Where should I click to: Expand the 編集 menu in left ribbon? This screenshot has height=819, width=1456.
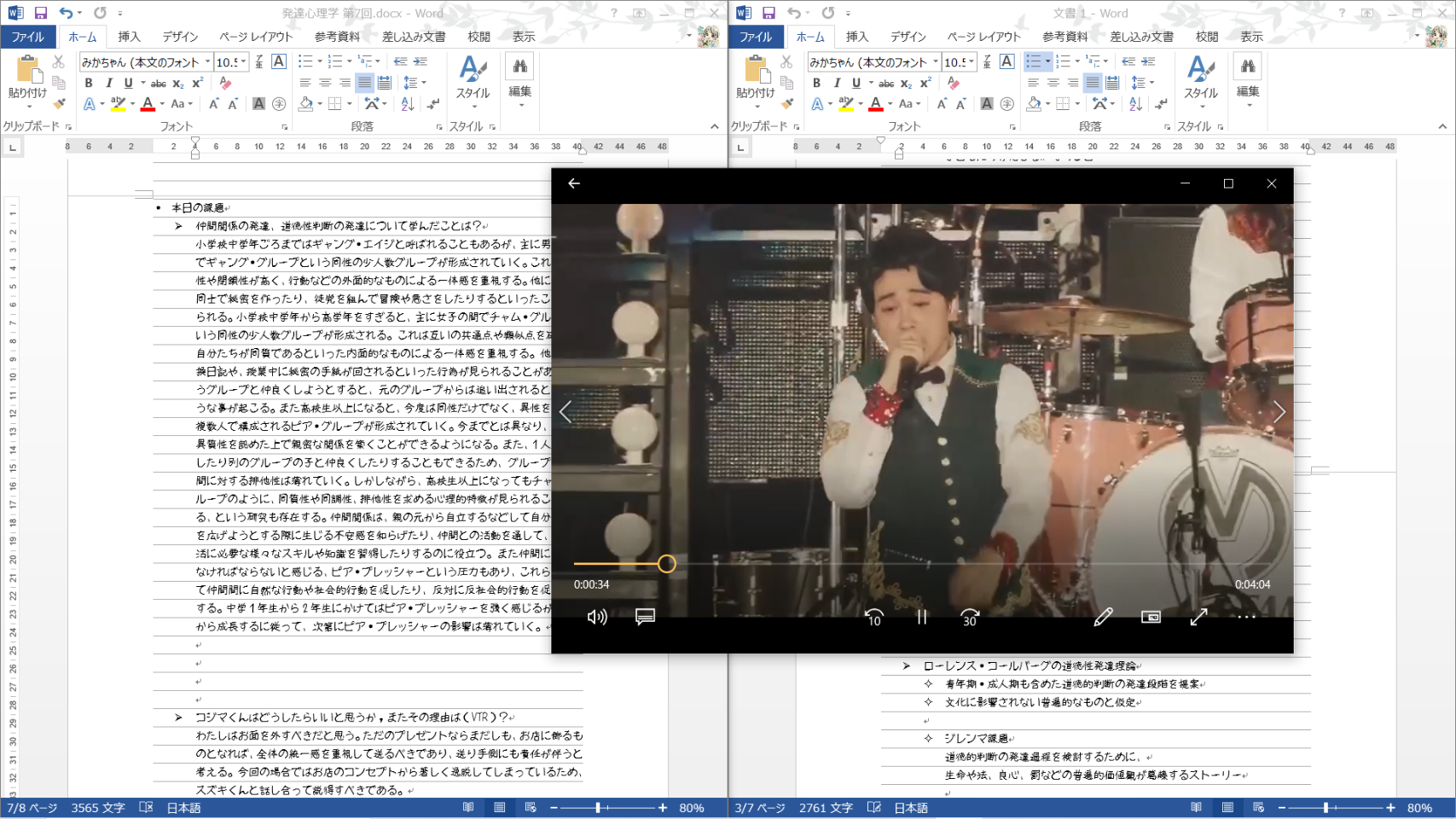point(519,84)
